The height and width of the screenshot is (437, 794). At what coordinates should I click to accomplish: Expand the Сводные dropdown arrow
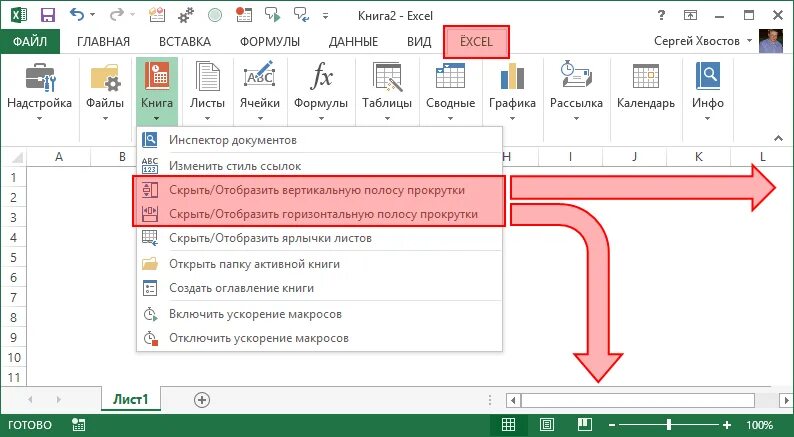(450, 118)
